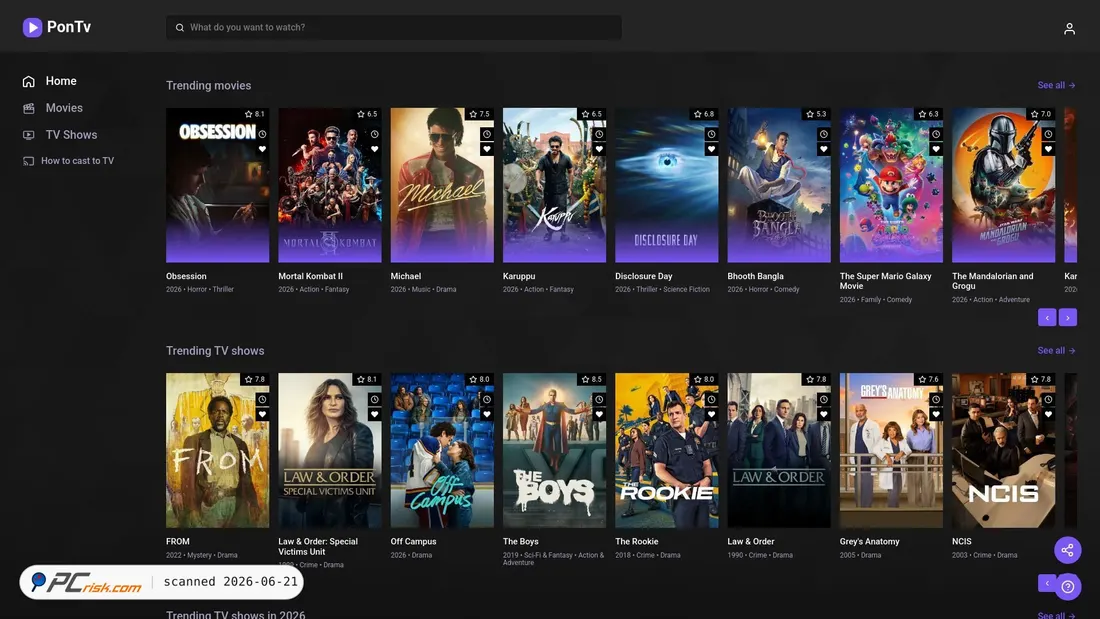Image resolution: width=1100 pixels, height=619 pixels.
Task: Click the 'Off Campus' title text
Action: [x=413, y=542]
